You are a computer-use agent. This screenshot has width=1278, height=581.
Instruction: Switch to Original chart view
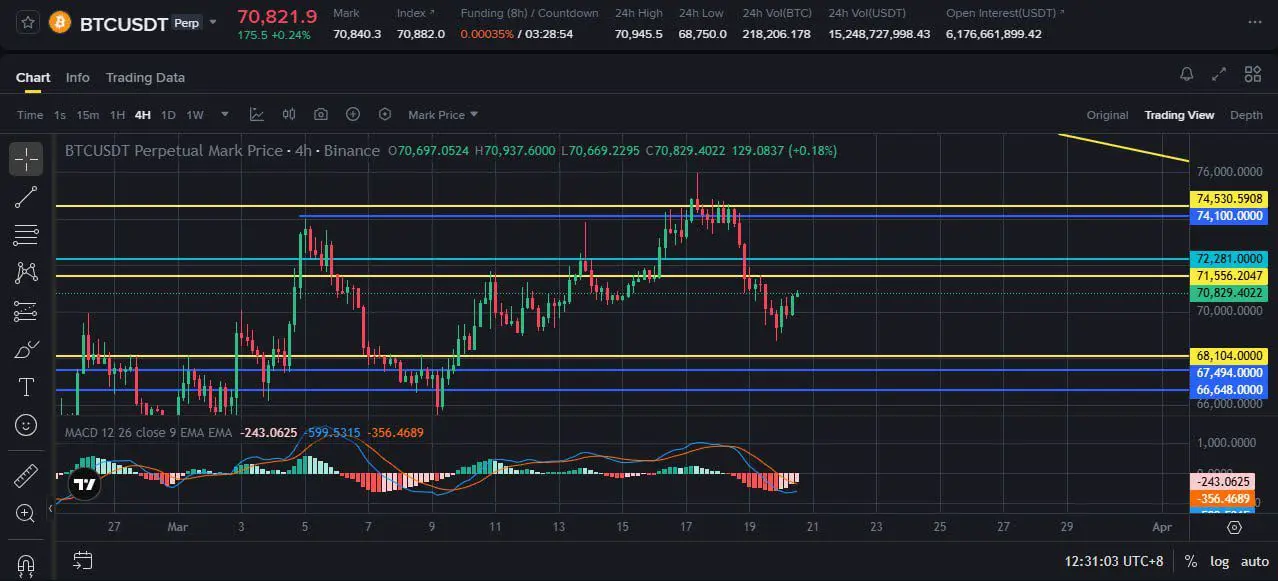pos(1107,115)
